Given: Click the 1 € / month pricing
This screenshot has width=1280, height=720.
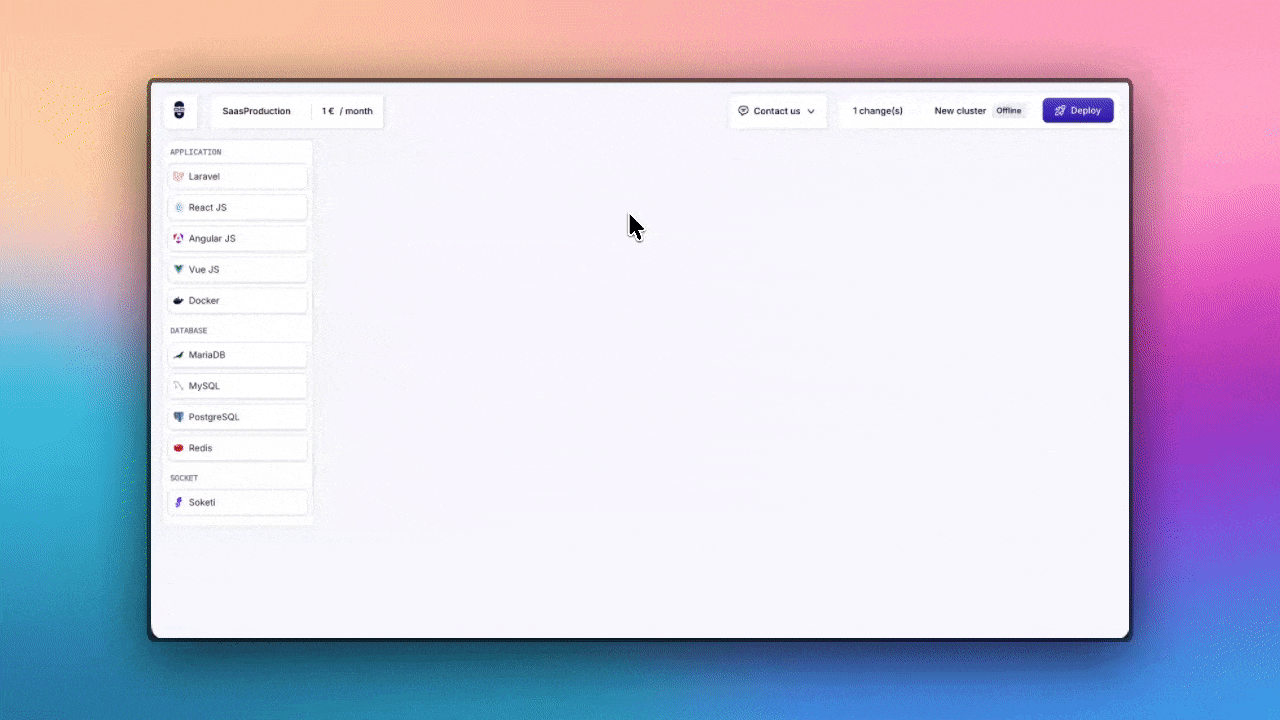Looking at the screenshot, I should [x=347, y=111].
